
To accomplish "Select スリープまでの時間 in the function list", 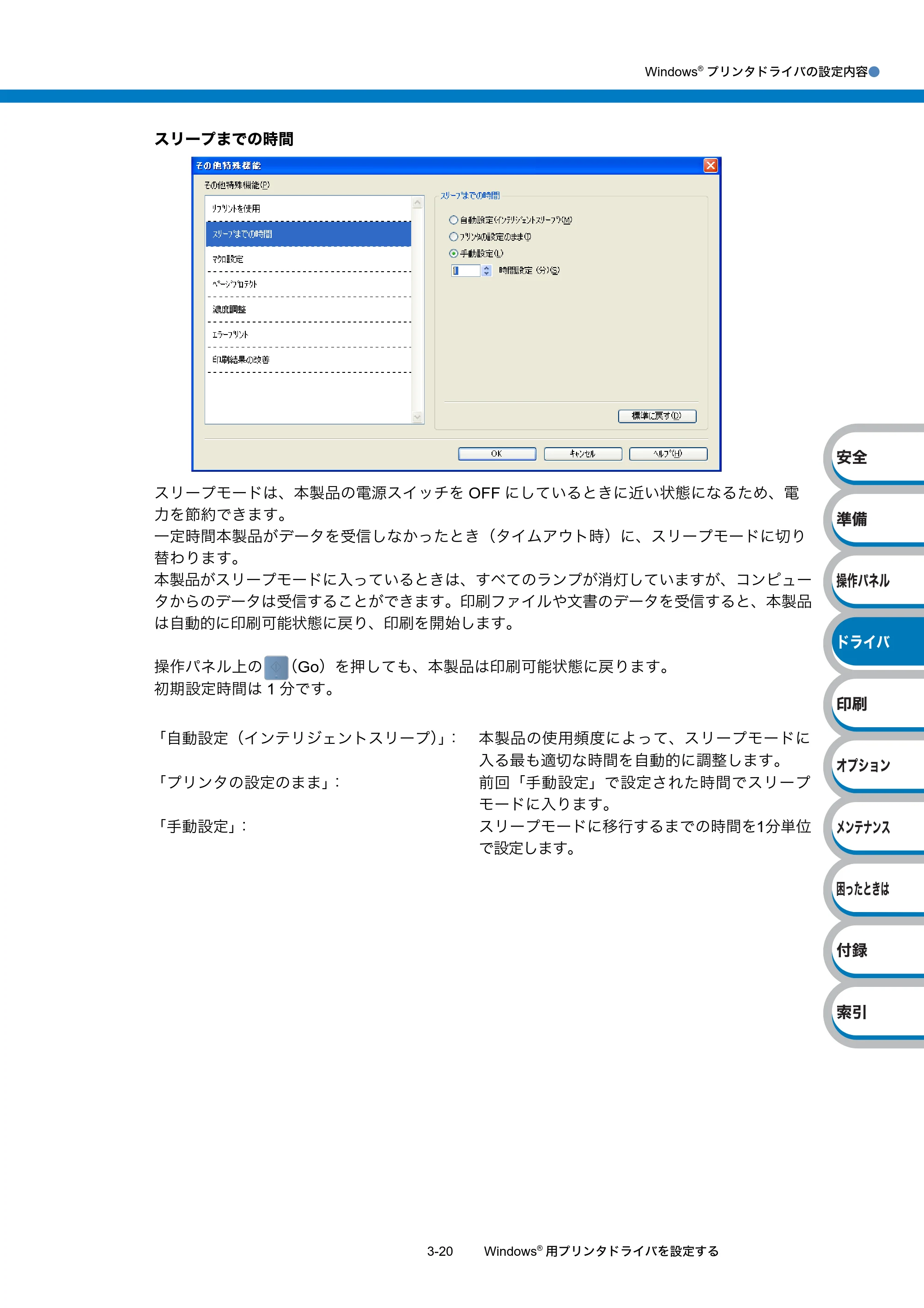I will click(x=308, y=234).
